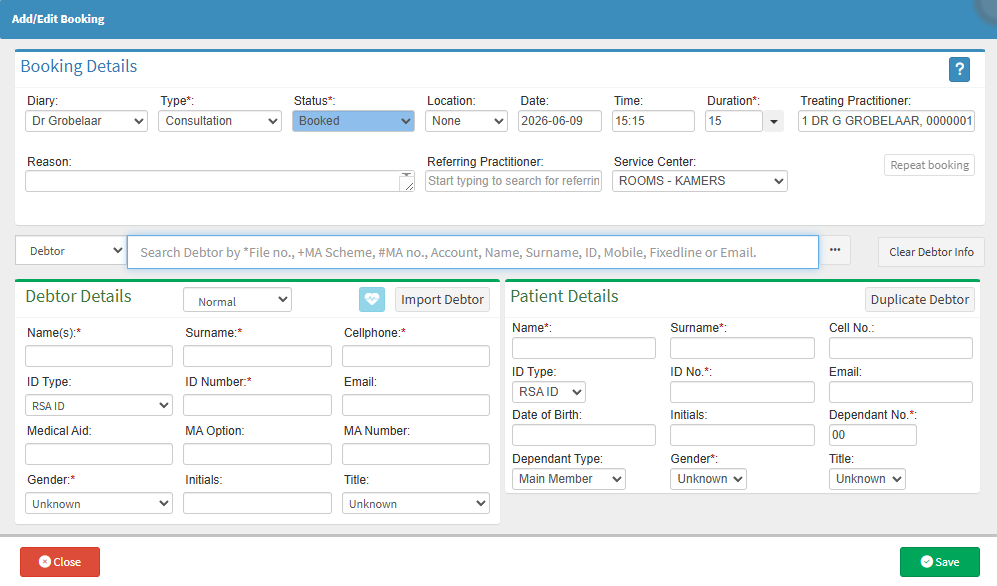Click the red Close button
The image size is (997, 586).
[60, 562]
